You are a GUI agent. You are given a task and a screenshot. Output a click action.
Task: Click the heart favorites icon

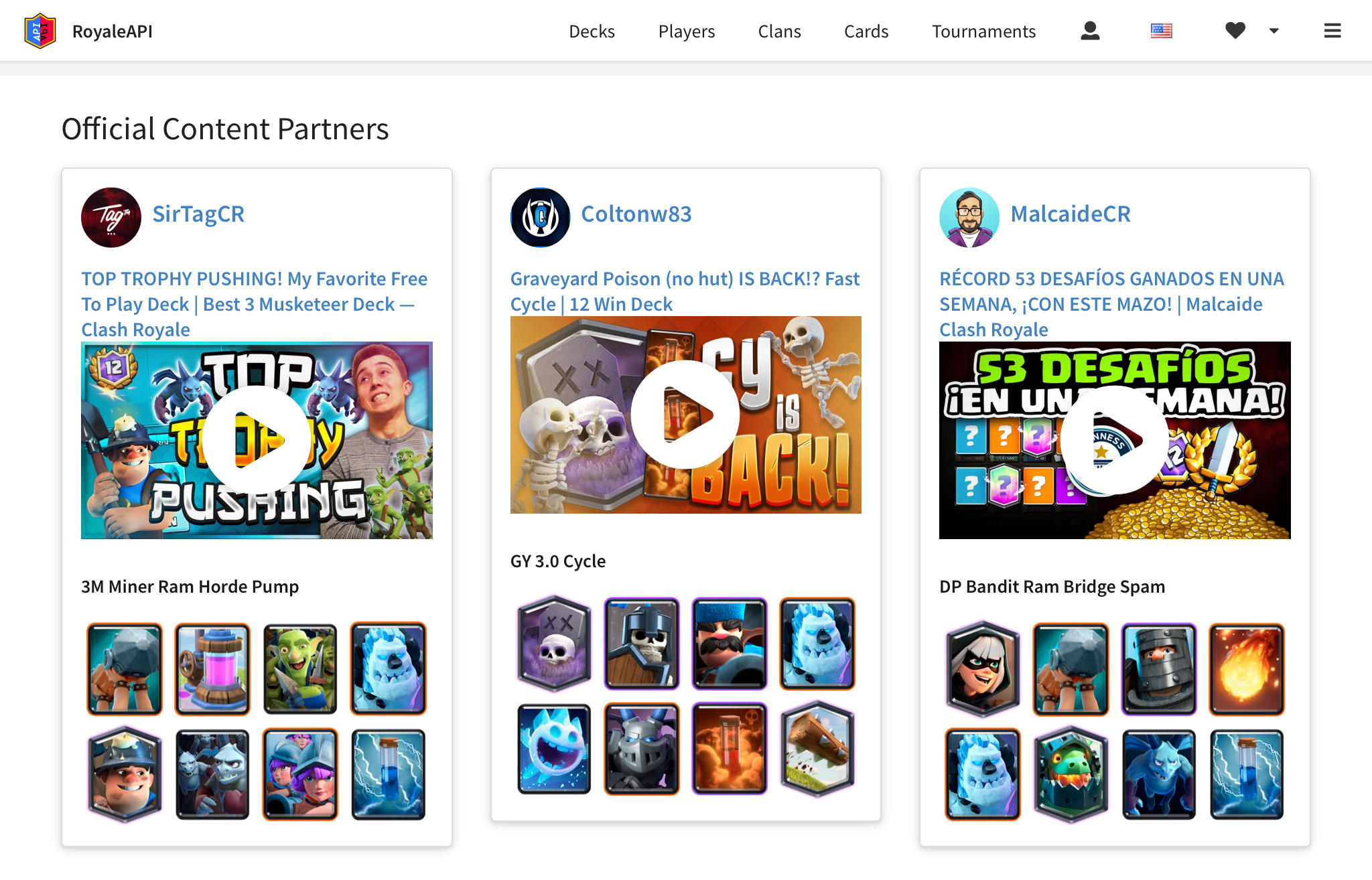1235,31
